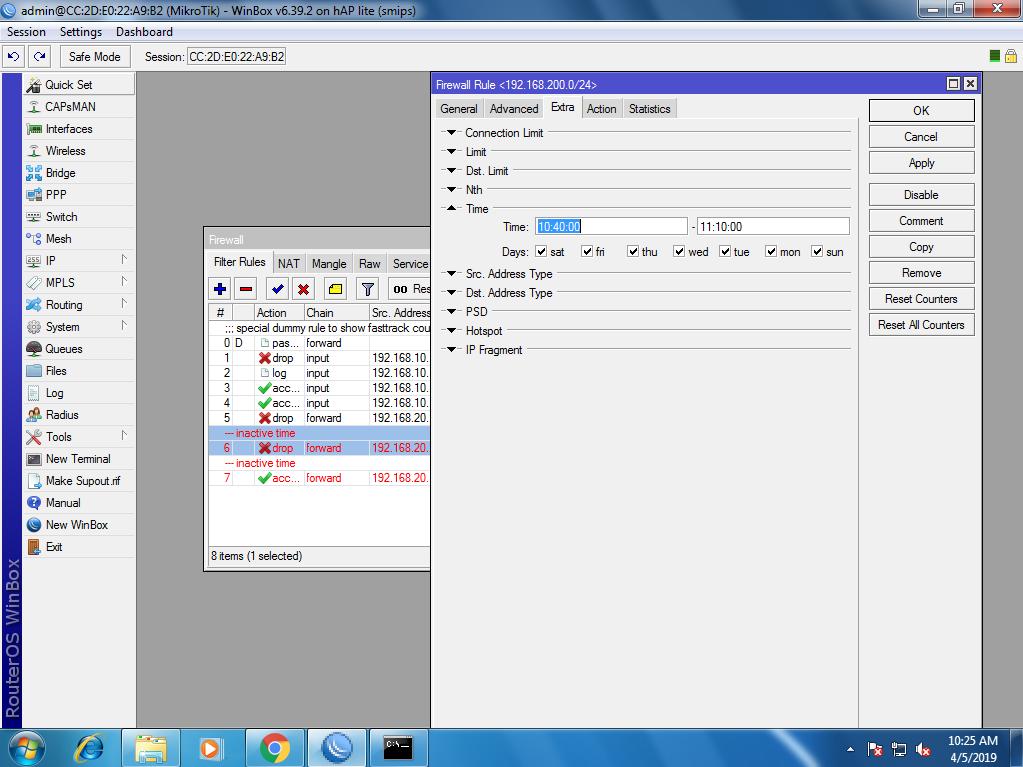The height and width of the screenshot is (767, 1023).
Task: Open the Mangle tab in Firewall window
Action: pos(329,263)
